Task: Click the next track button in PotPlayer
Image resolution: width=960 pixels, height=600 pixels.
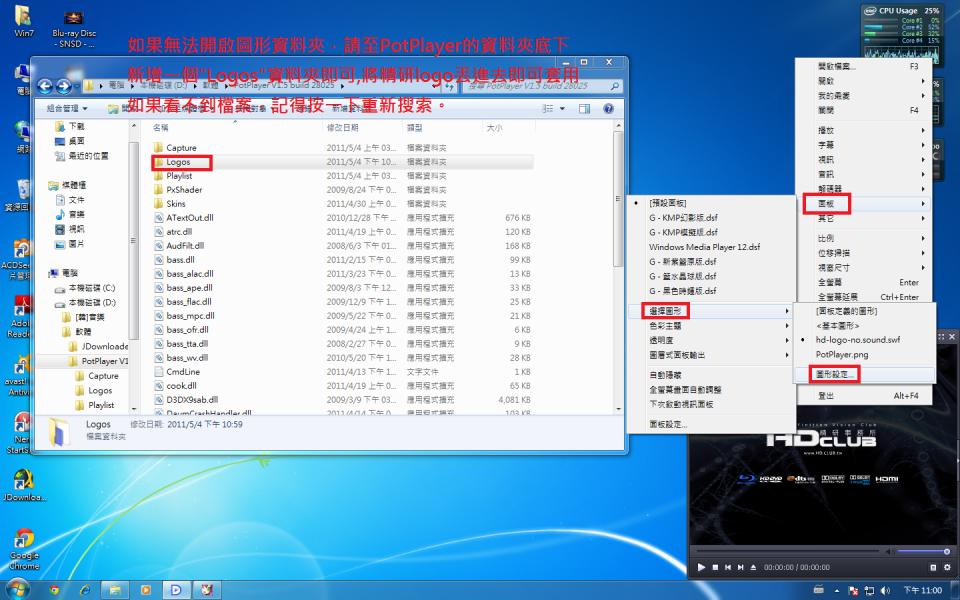Action: click(x=740, y=568)
